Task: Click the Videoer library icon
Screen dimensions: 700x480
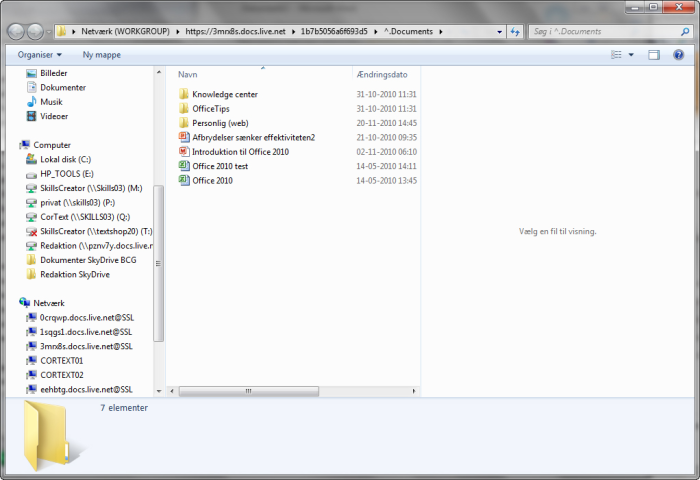Action: [31, 116]
